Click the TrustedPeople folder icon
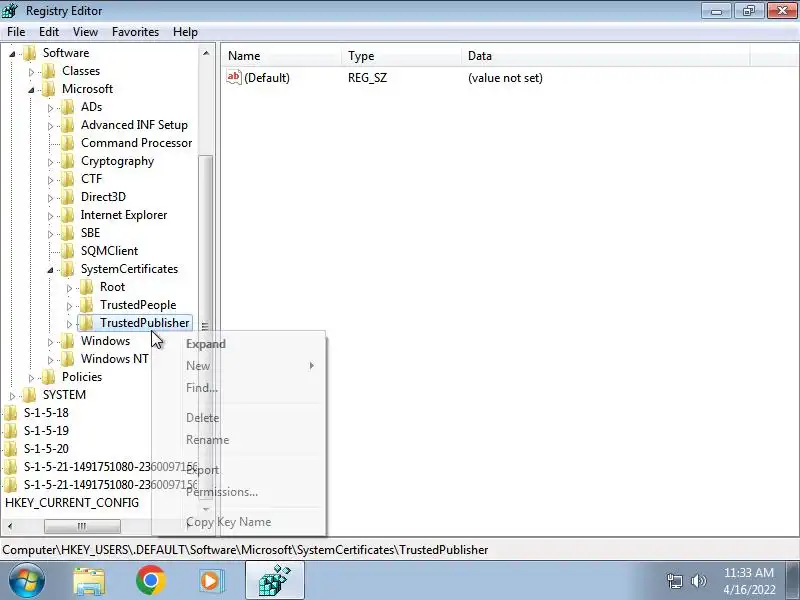 coord(87,305)
